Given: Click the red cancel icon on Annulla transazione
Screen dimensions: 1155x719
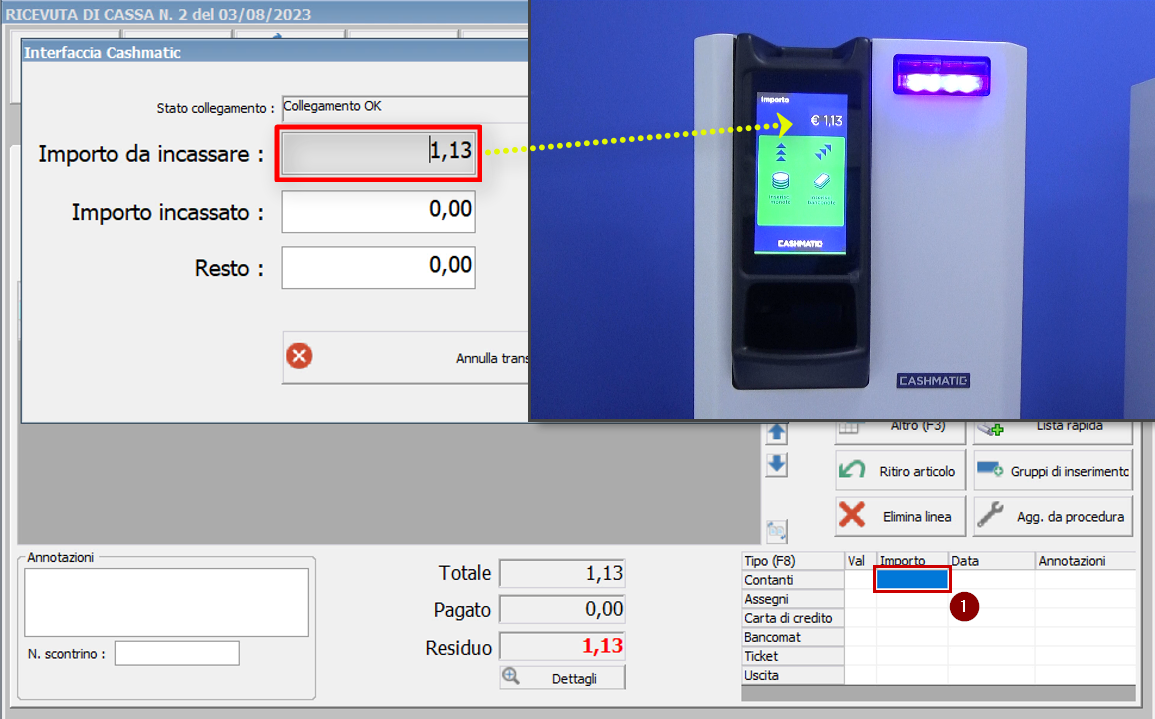Looking at the screenshot, I should tap(300, 356).
